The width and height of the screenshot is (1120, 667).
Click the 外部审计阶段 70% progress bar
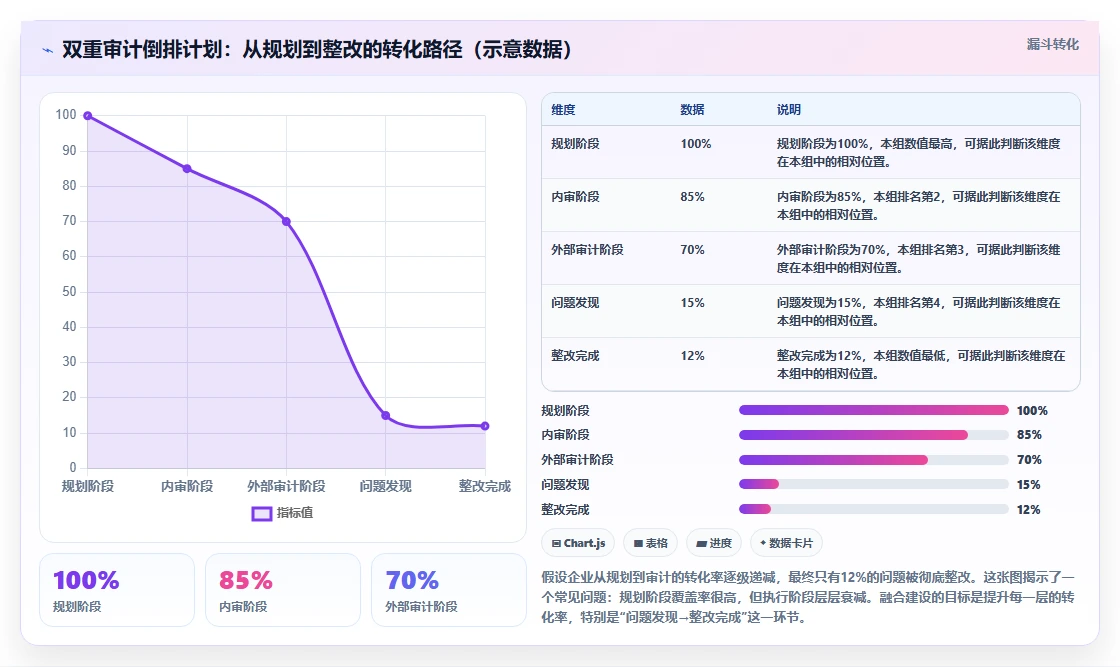(874, 460)
